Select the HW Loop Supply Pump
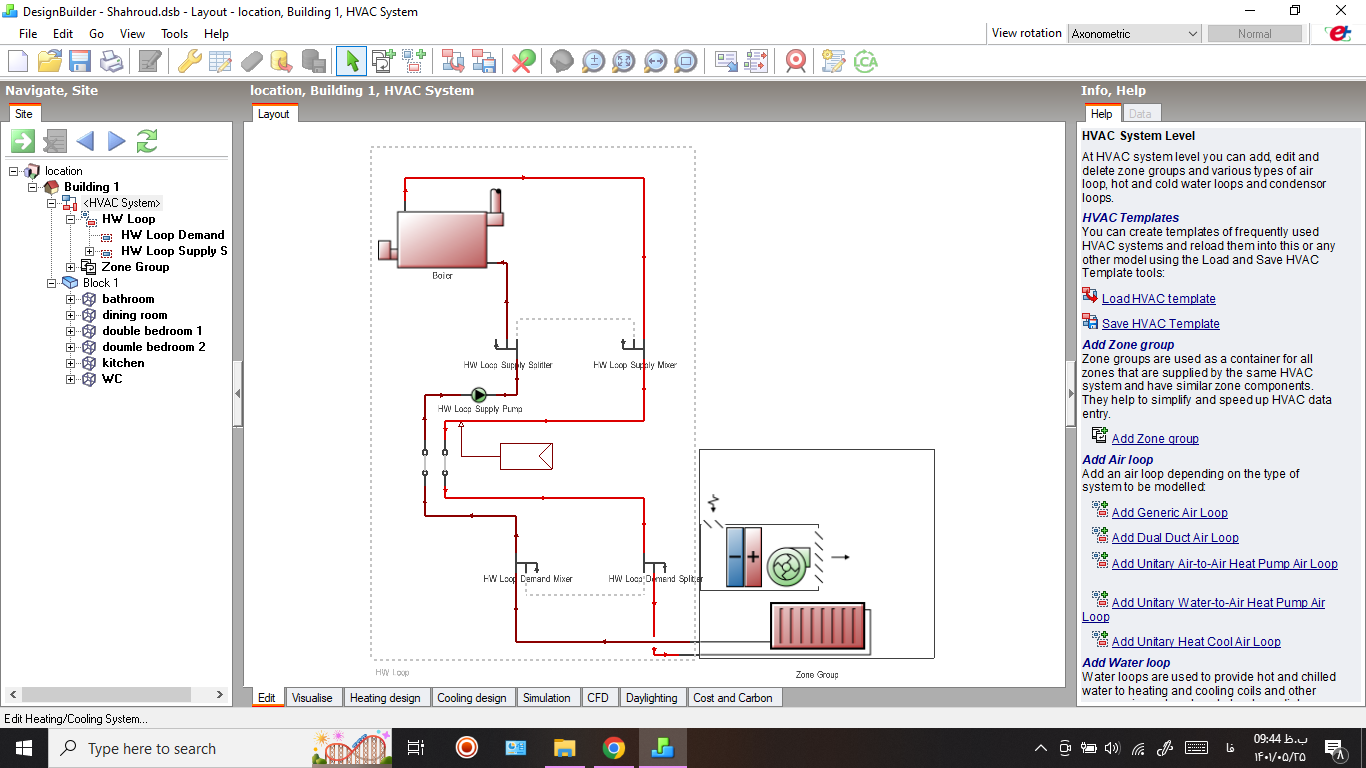This screenshot has height=768, width=1366. tap(478, 395)
